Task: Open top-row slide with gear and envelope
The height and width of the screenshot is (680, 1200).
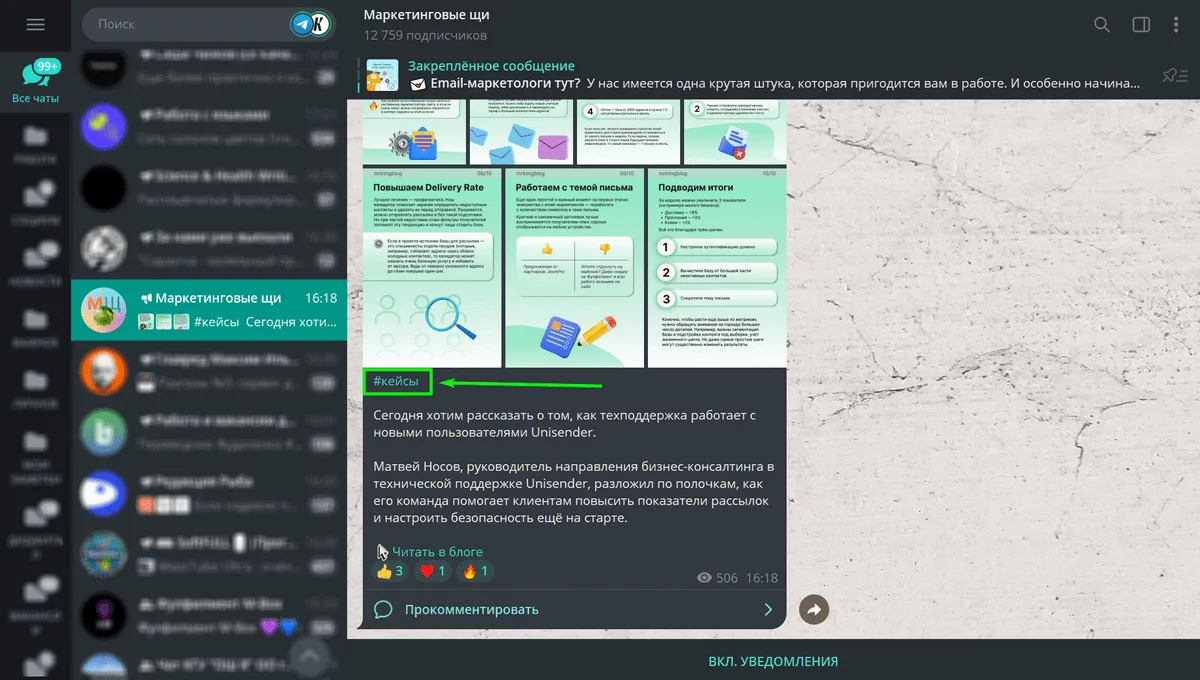Action: click(x=414, y=133)
